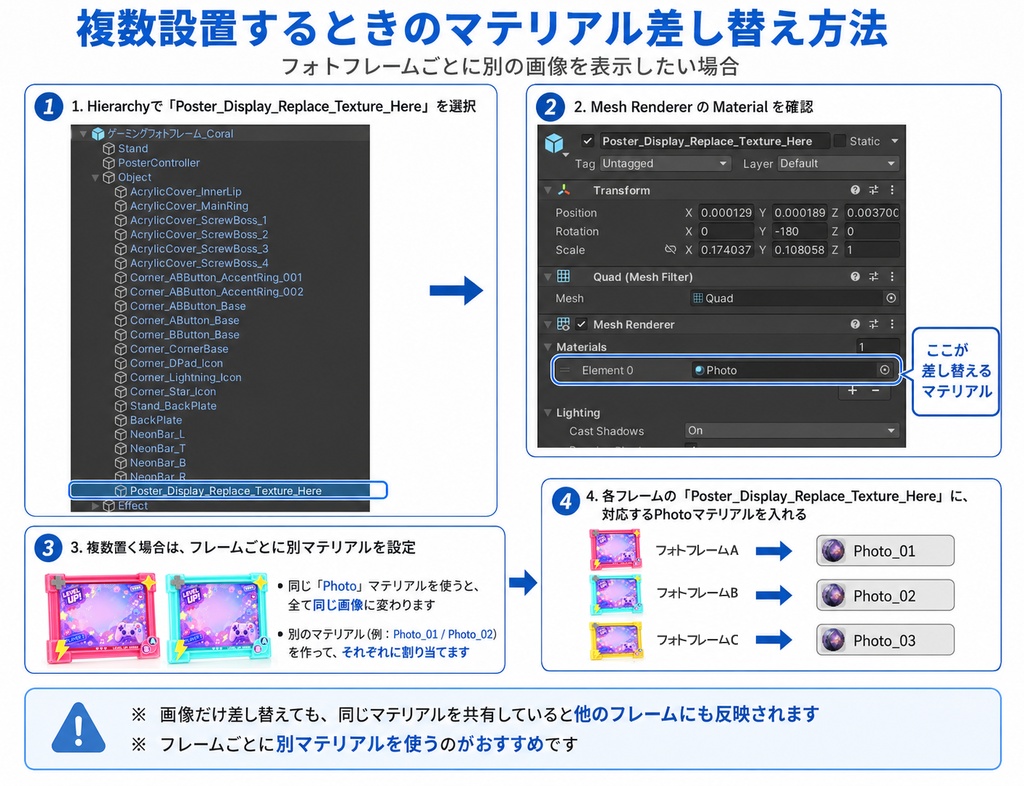The height and width of the screenshot is (786, 1024).
Task: Open Transform component preset settings icon
Action: point(874,190)
